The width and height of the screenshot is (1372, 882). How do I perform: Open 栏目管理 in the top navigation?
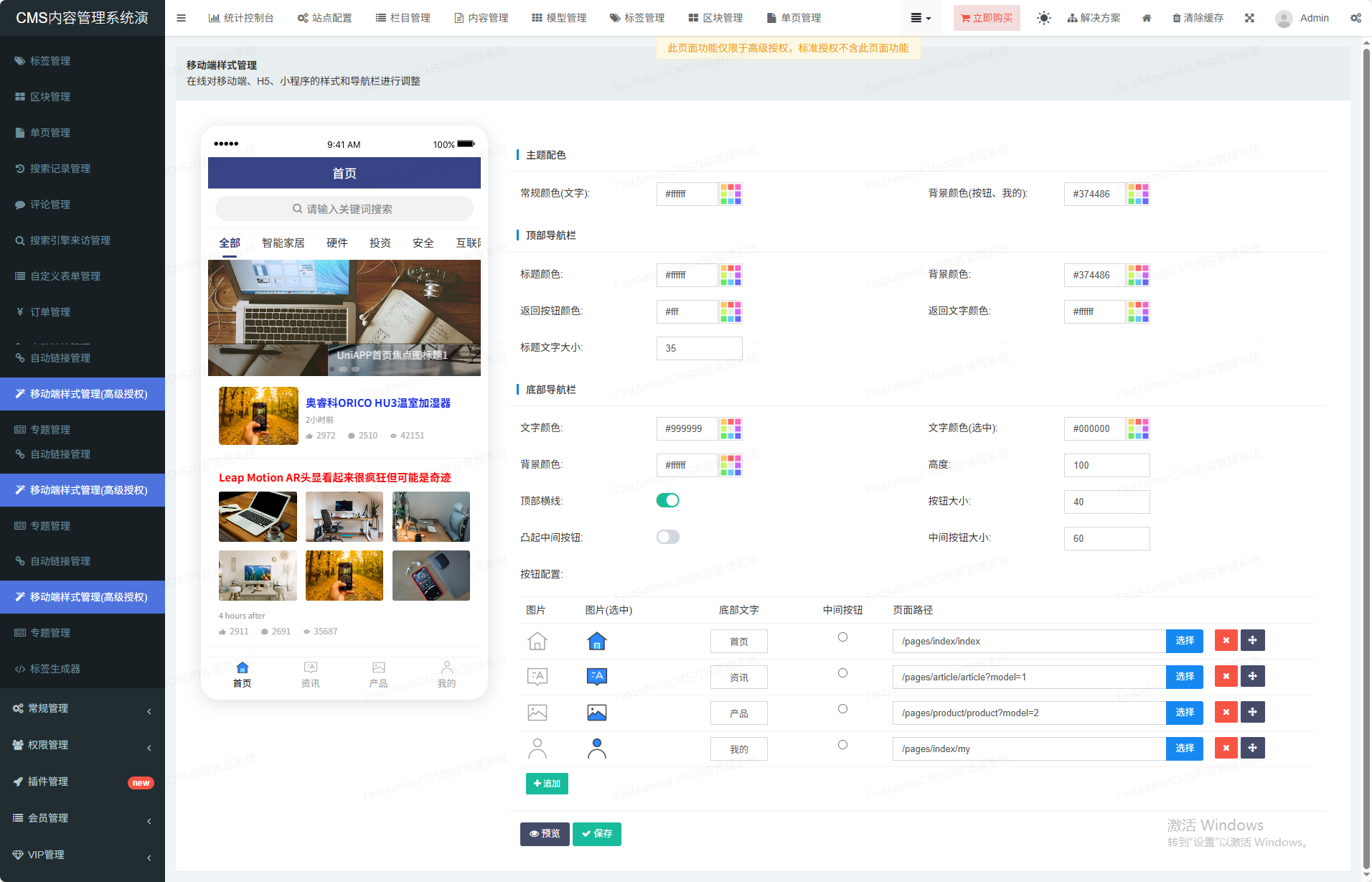(x=403, y=18)
